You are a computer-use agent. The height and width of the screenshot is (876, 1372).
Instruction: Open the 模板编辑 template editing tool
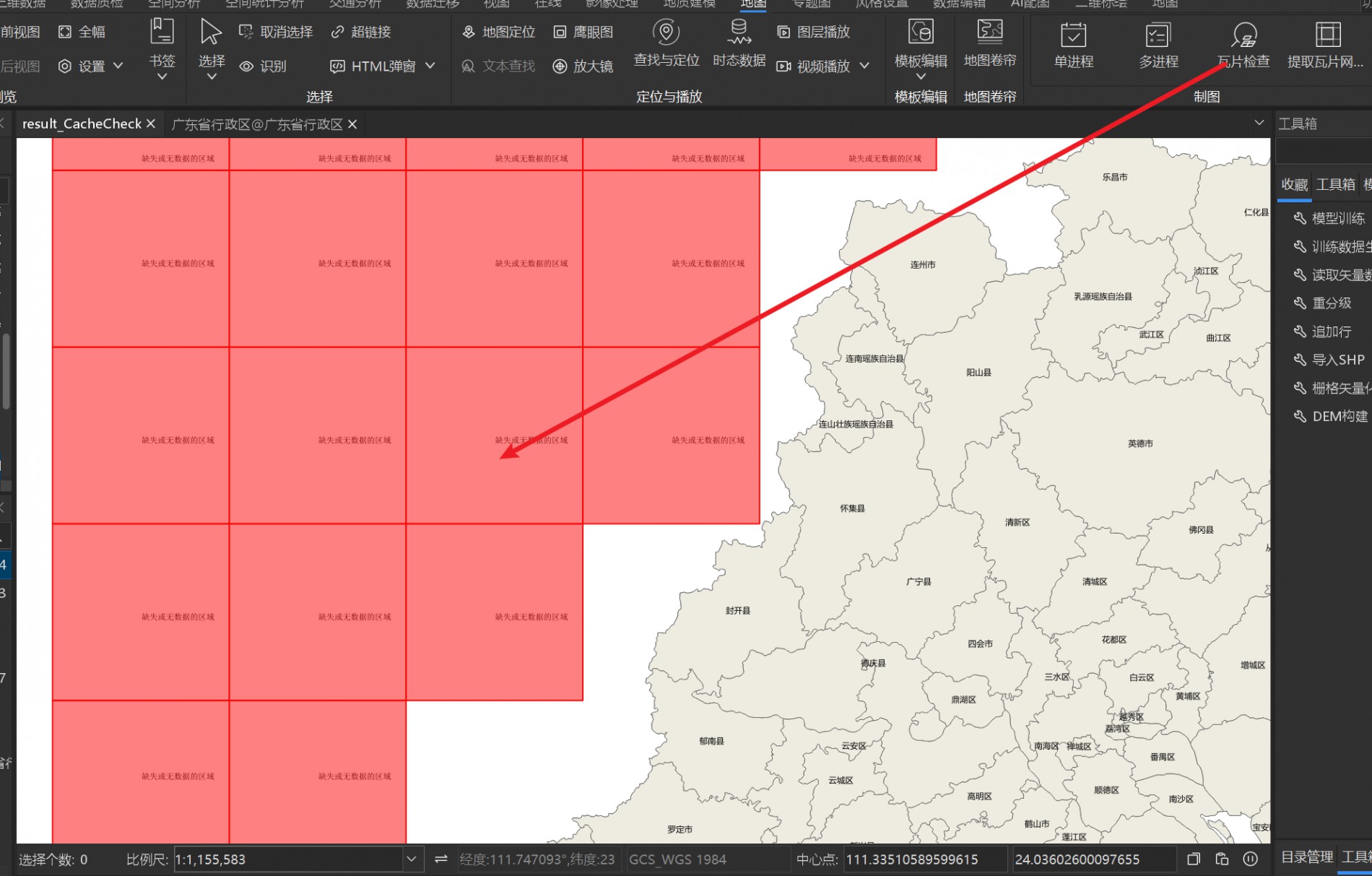point(921,43)
